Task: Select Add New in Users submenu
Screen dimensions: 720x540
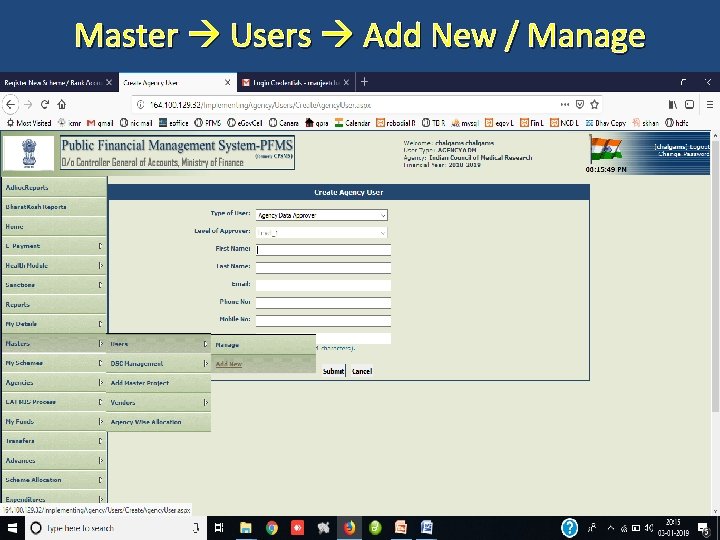Action: coord(264,364)
